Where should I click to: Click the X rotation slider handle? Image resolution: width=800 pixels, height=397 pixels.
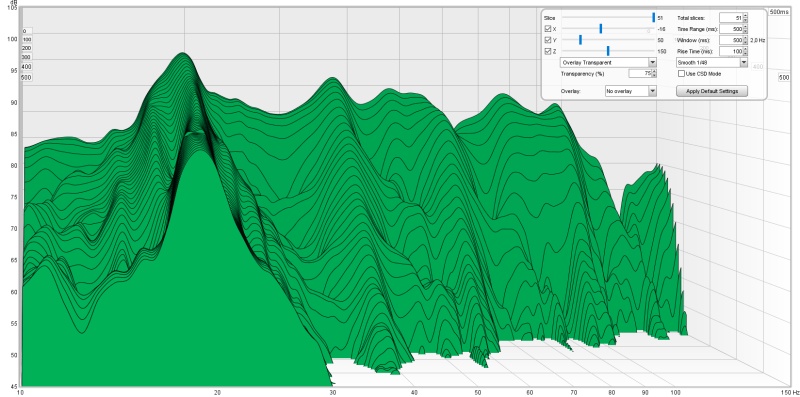(601, 29)
